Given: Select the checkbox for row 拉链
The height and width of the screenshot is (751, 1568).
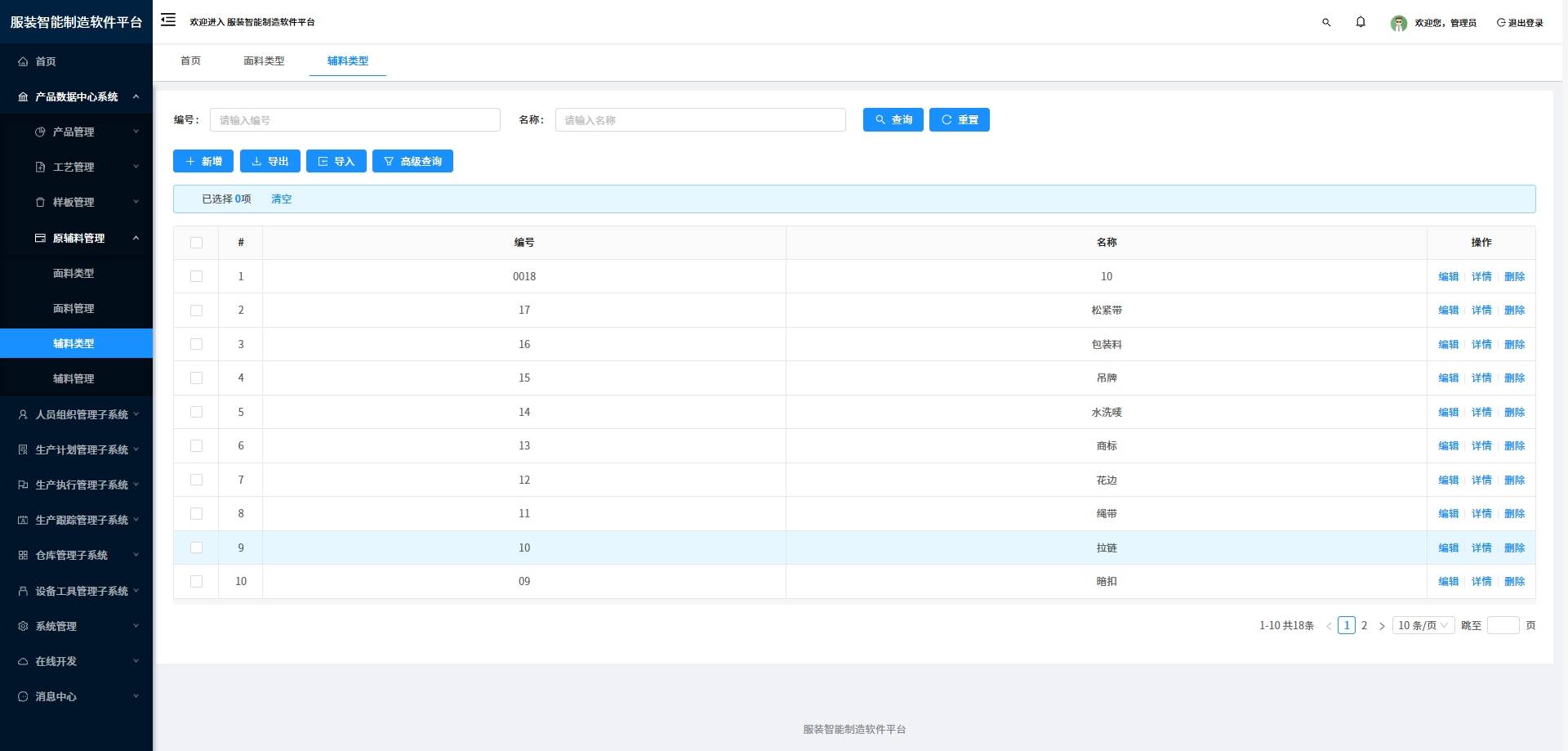Looking at the screenshot, I should tap(196, 548).
